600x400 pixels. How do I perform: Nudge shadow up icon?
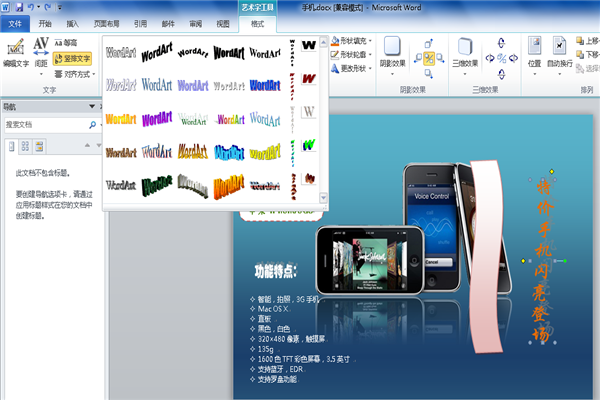(x=429, y=43)
